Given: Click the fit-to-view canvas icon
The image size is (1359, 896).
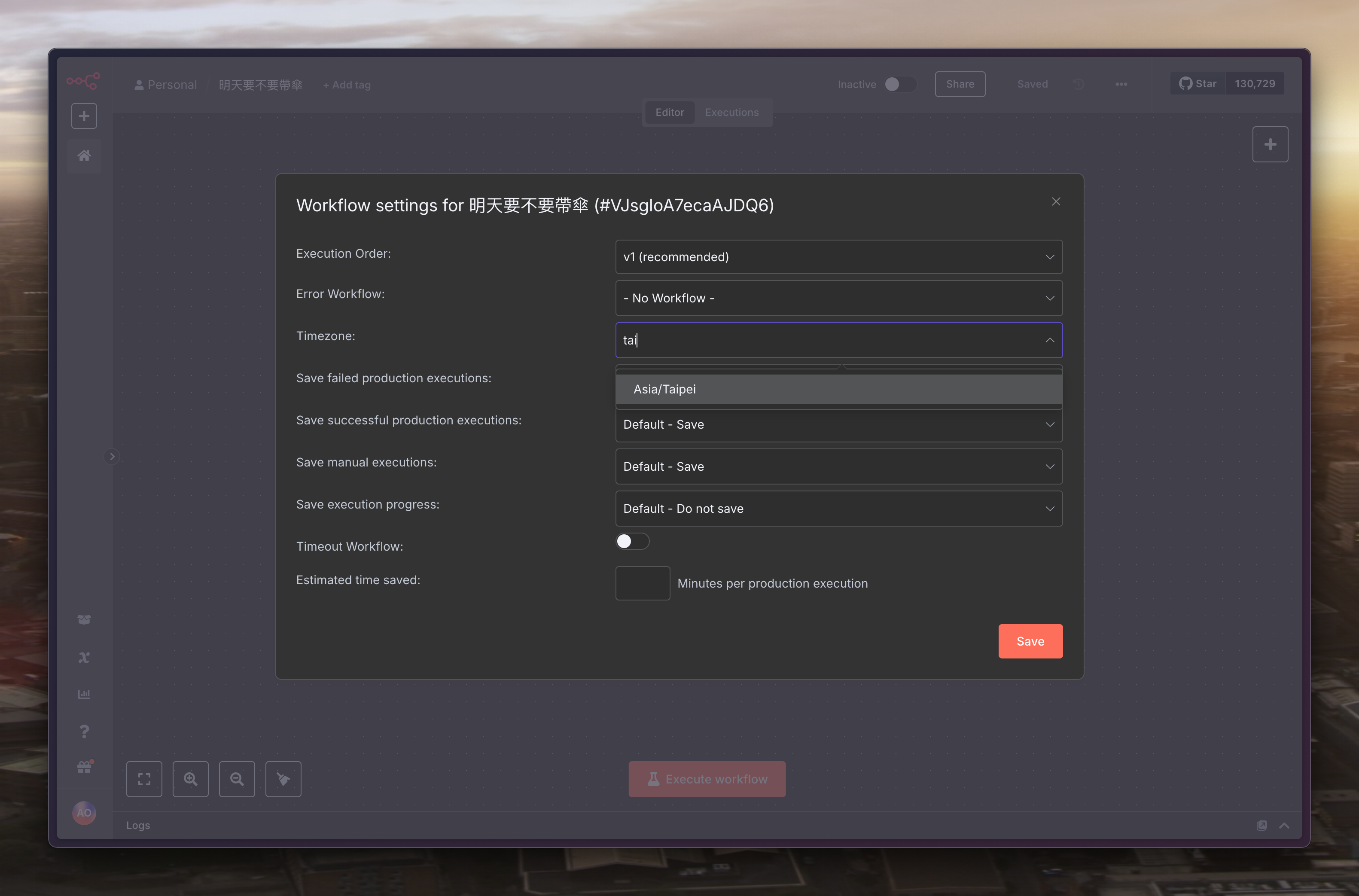Looking at the screenshot, I should [144, 779].
